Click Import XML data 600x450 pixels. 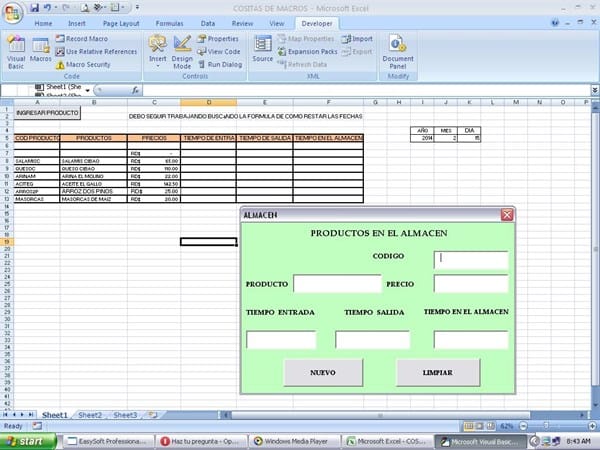point(357,39)
